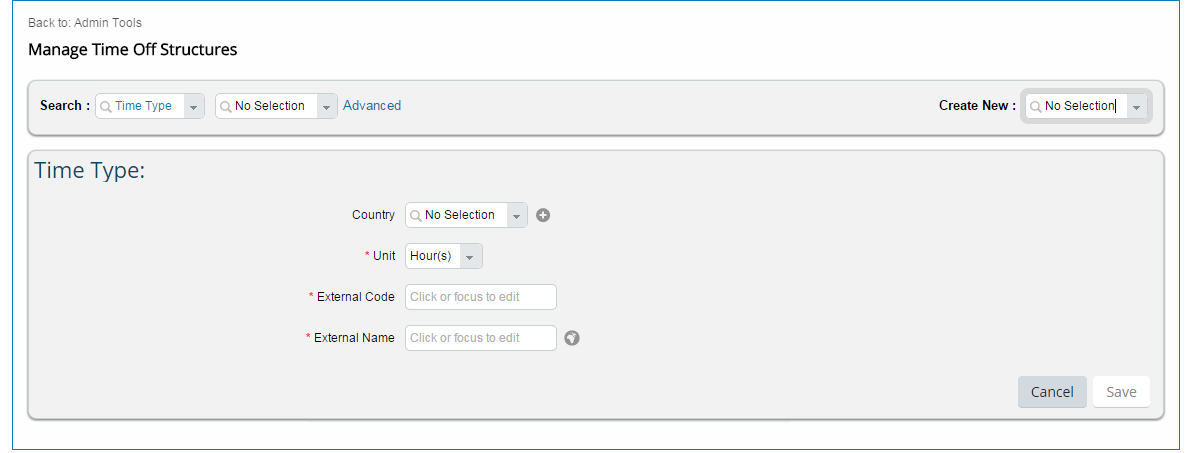Click the External Code input field
This screenshot has width=1190, height=453.
tap(481, 297)
